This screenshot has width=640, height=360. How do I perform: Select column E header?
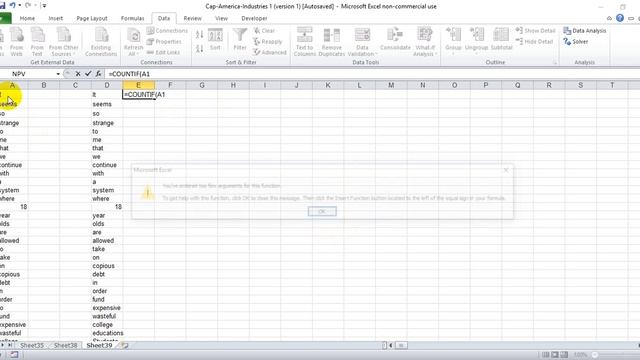tap(138, 85)
